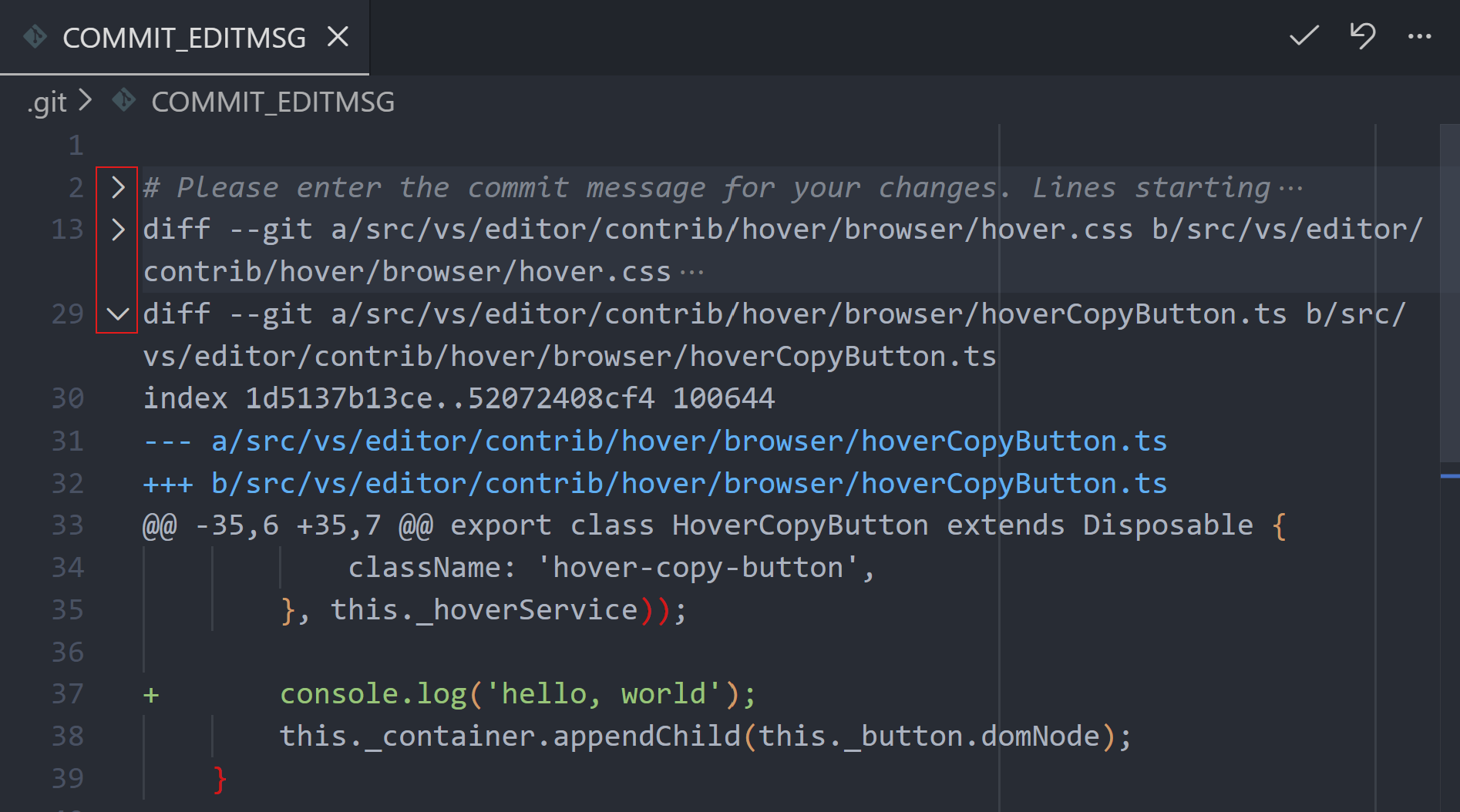
Task: Click the blue marker in the overview ruler
Action: [x=1449, y=478]
